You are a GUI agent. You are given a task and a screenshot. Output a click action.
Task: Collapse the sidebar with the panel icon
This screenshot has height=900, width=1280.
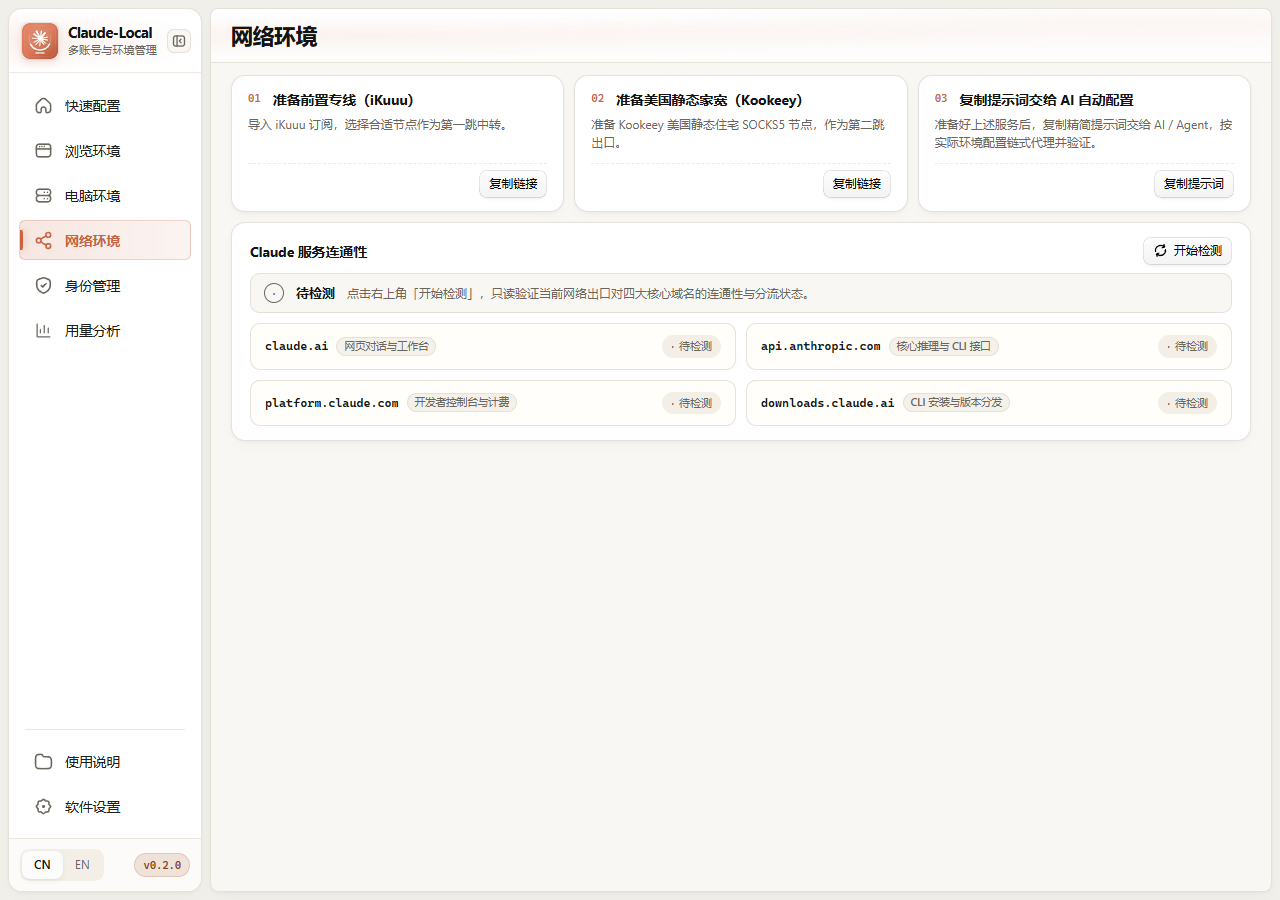(x=179, y=41)
